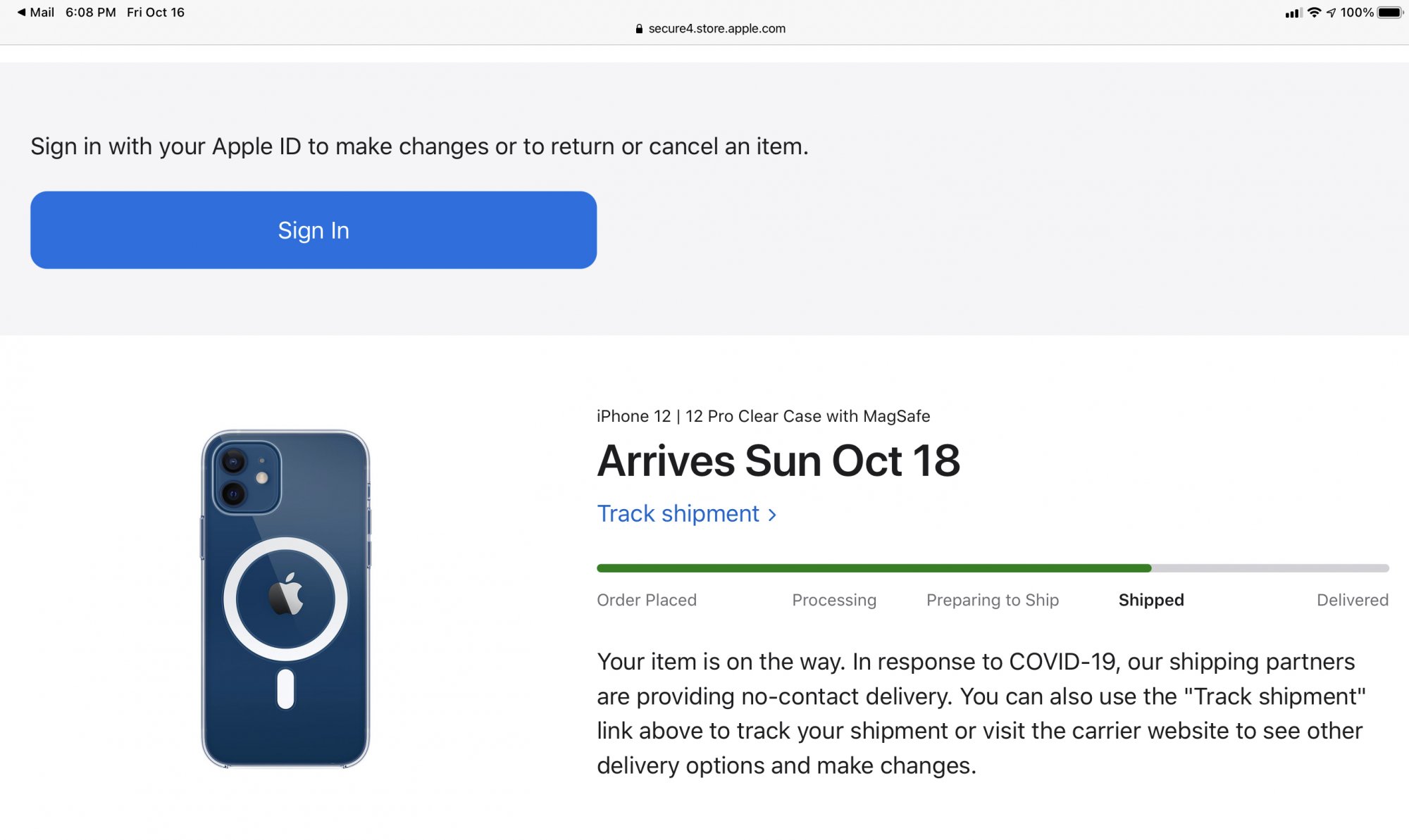Tap the Wi-Fi status icon
The image size is (1409, 840).
click(1314, 13)
